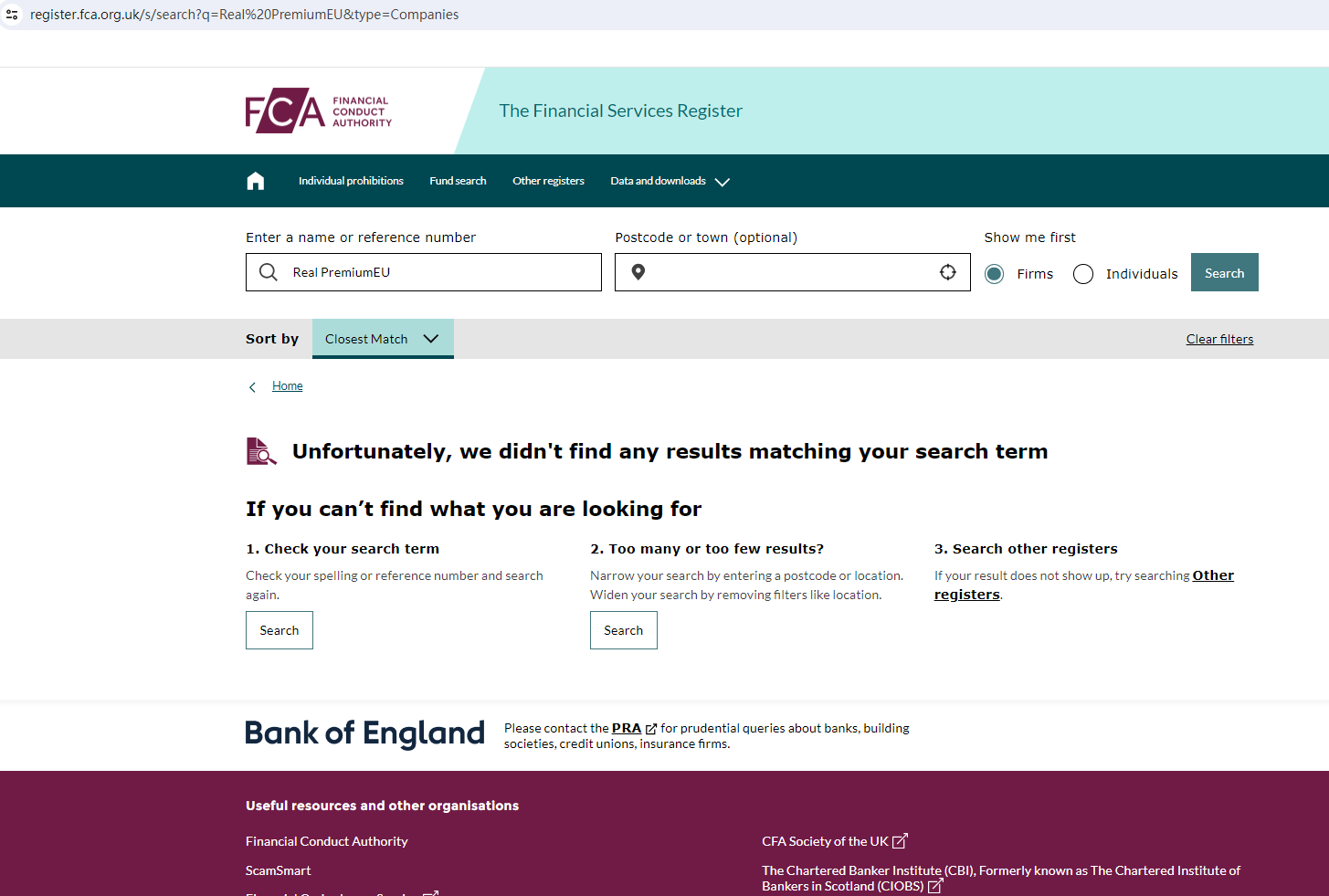Viewport: 1329px width, 896px height.
Task: Click the Home breadcrumb link
Action: coord(287,386)
